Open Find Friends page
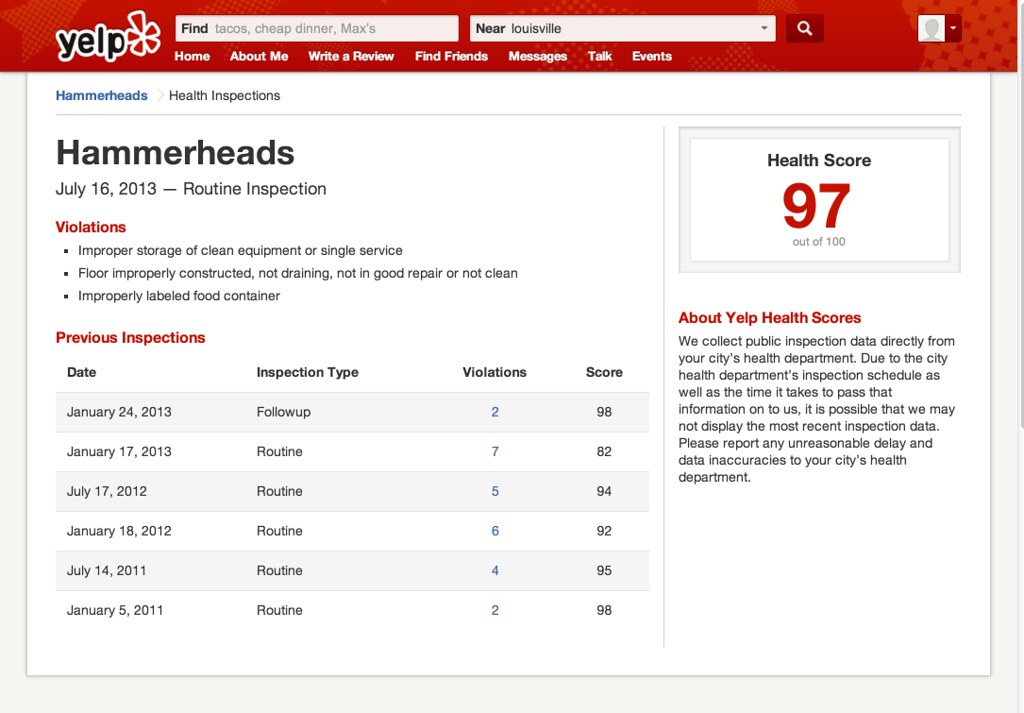Screen dimensions: 1024x713 [451, 56]
